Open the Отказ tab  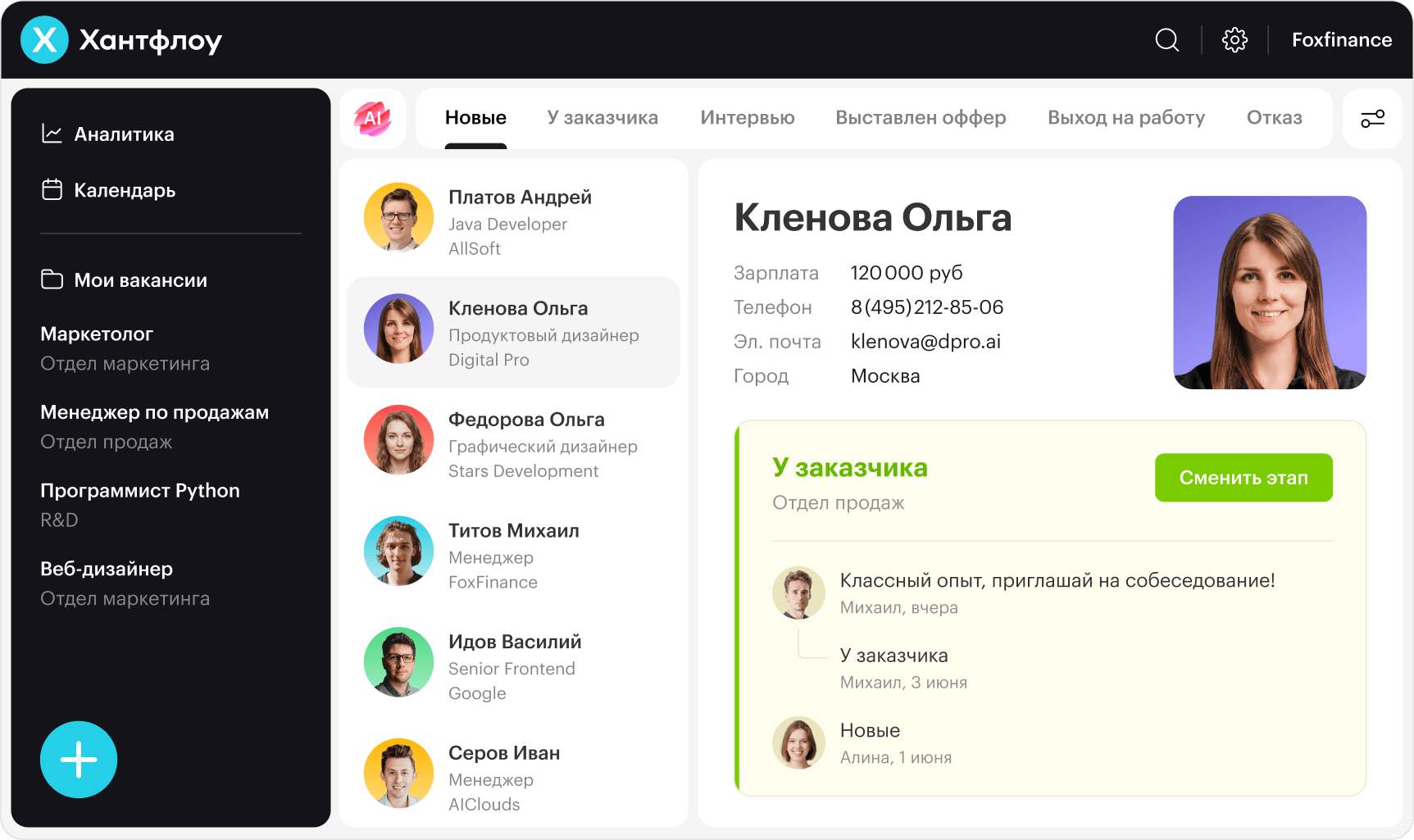point(1274,117)
